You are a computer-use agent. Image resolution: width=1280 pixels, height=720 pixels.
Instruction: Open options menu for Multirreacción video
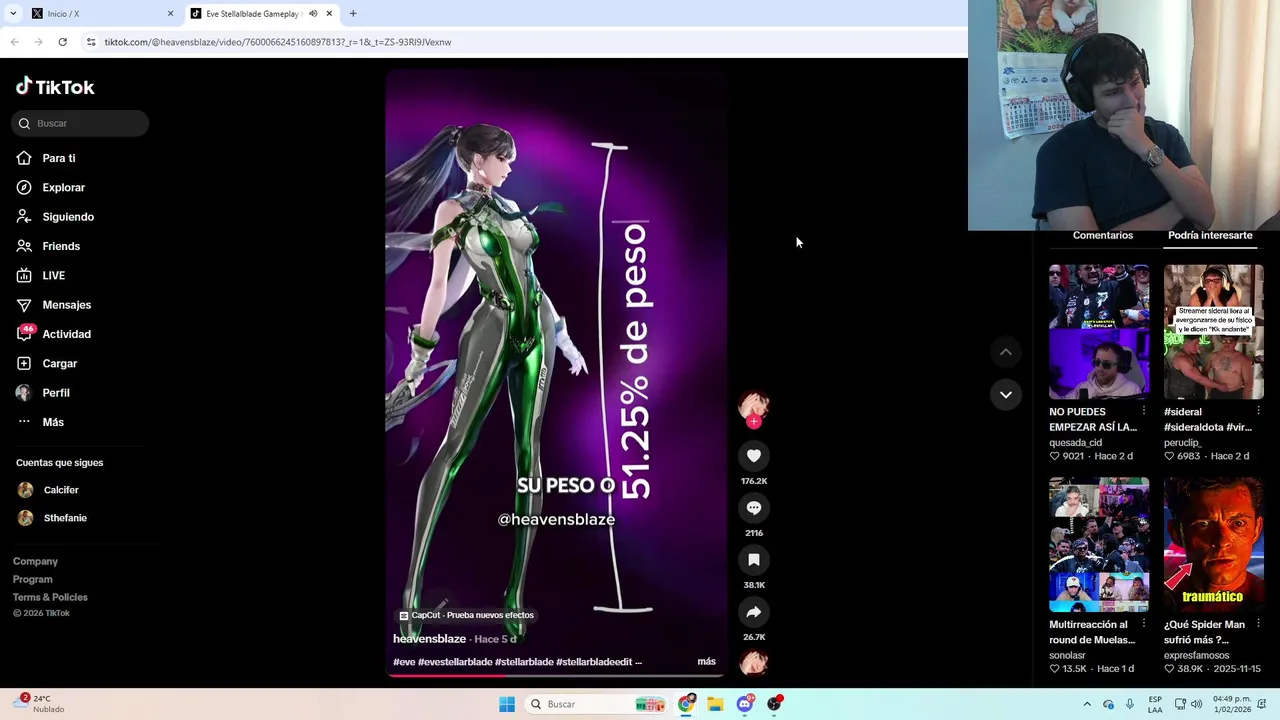(x=1143, y=624)
